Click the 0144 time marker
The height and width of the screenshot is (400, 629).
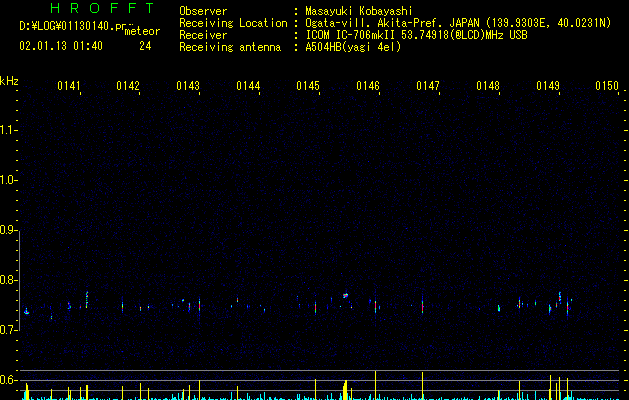[x=248, y=86]
